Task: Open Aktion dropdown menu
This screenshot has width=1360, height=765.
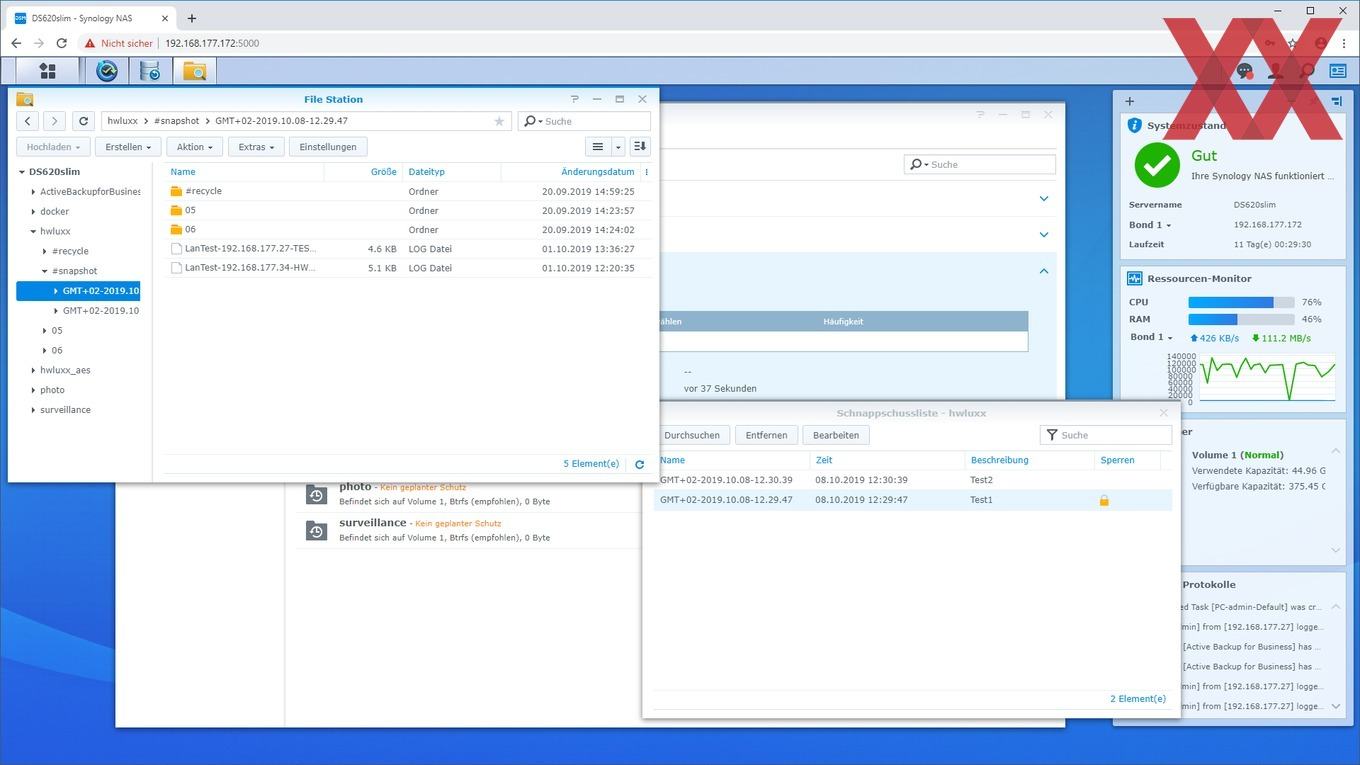Action: (x=194, y=147)
